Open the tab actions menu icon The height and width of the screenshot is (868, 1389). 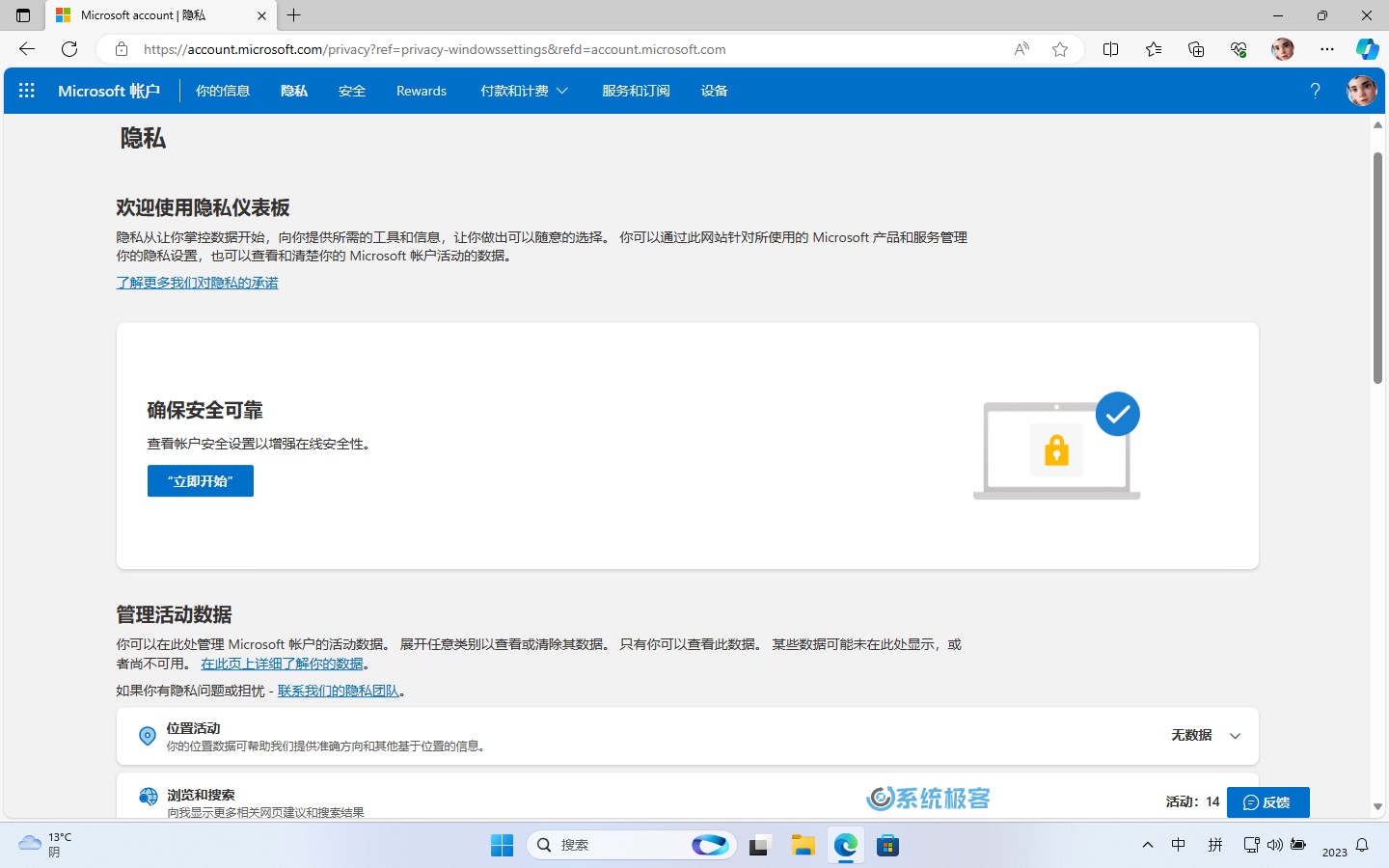coord(23,15)
